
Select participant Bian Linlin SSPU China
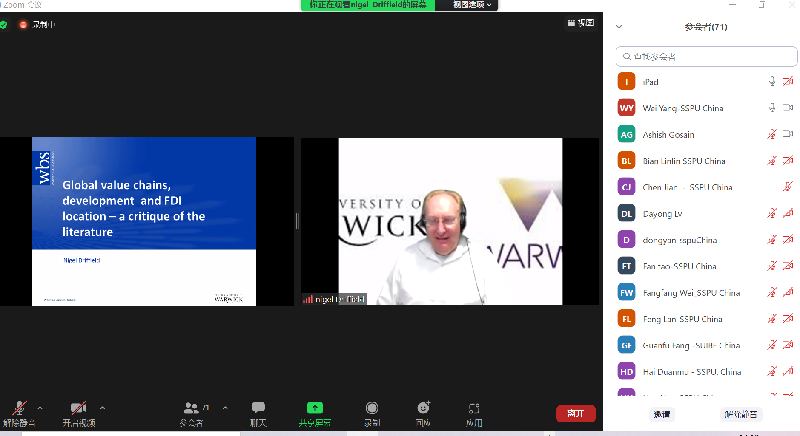point(706,161)
